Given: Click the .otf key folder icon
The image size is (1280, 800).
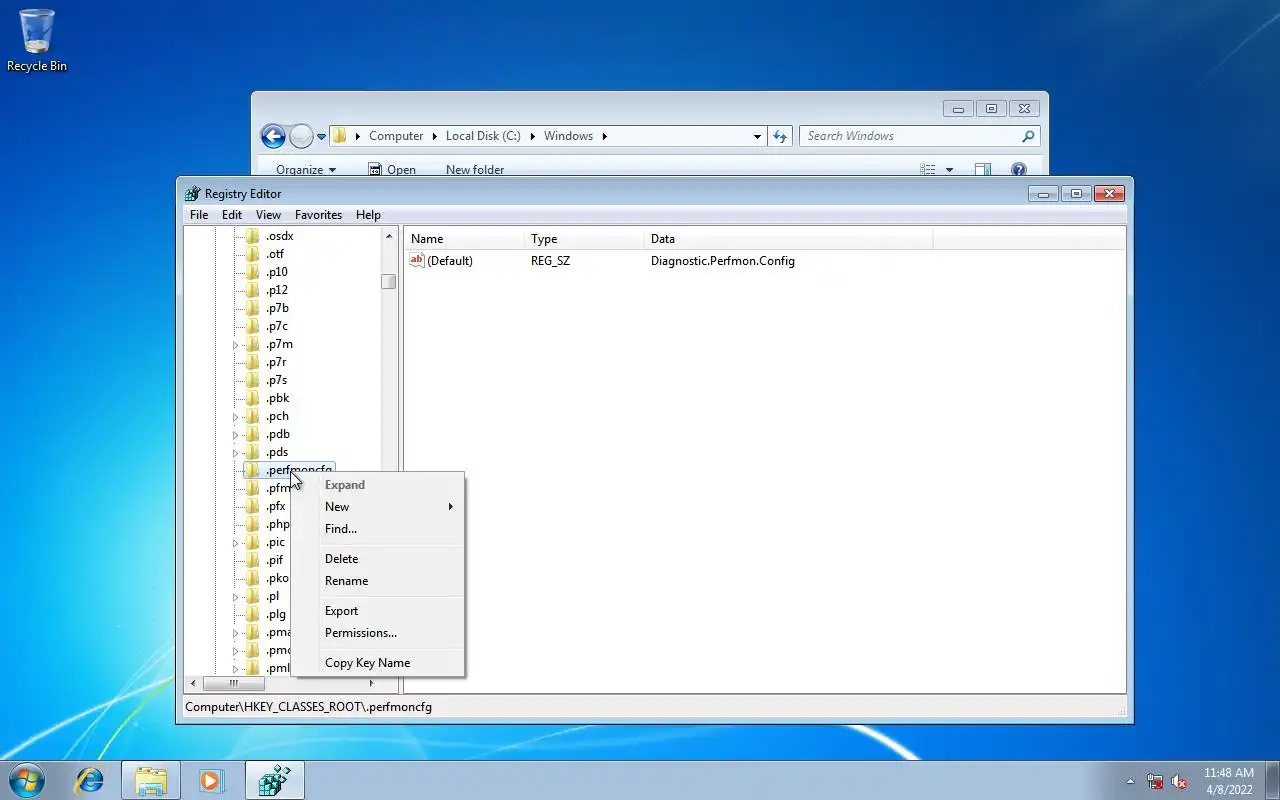Looking at the screenshot, I should pyautogui.click(x=253, y=254).
